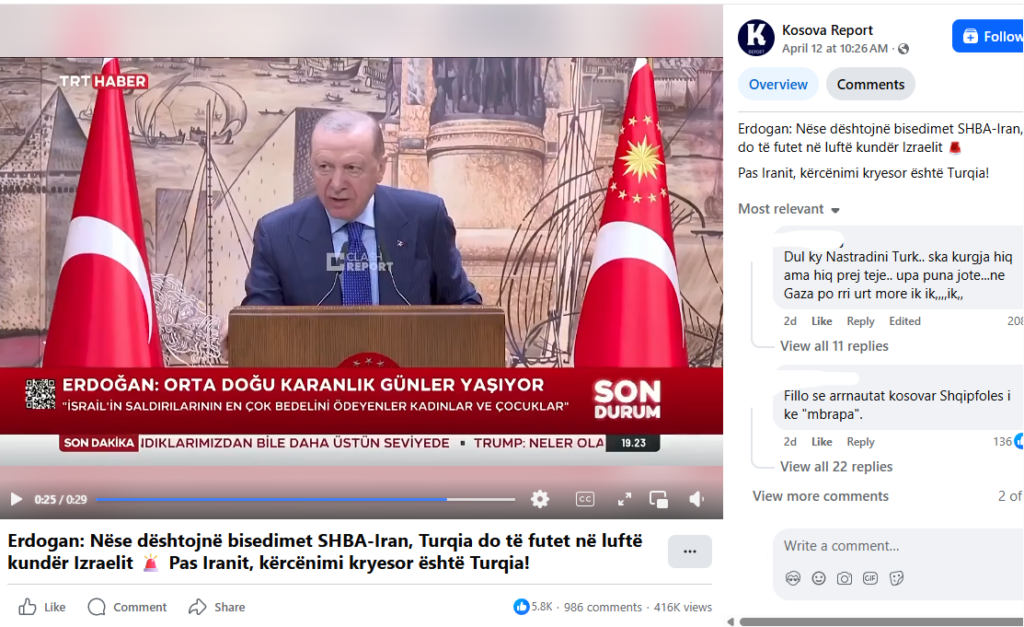Open the GIF picker in comment box
This screenshot has height=627, width=1024.
[870, 578]
